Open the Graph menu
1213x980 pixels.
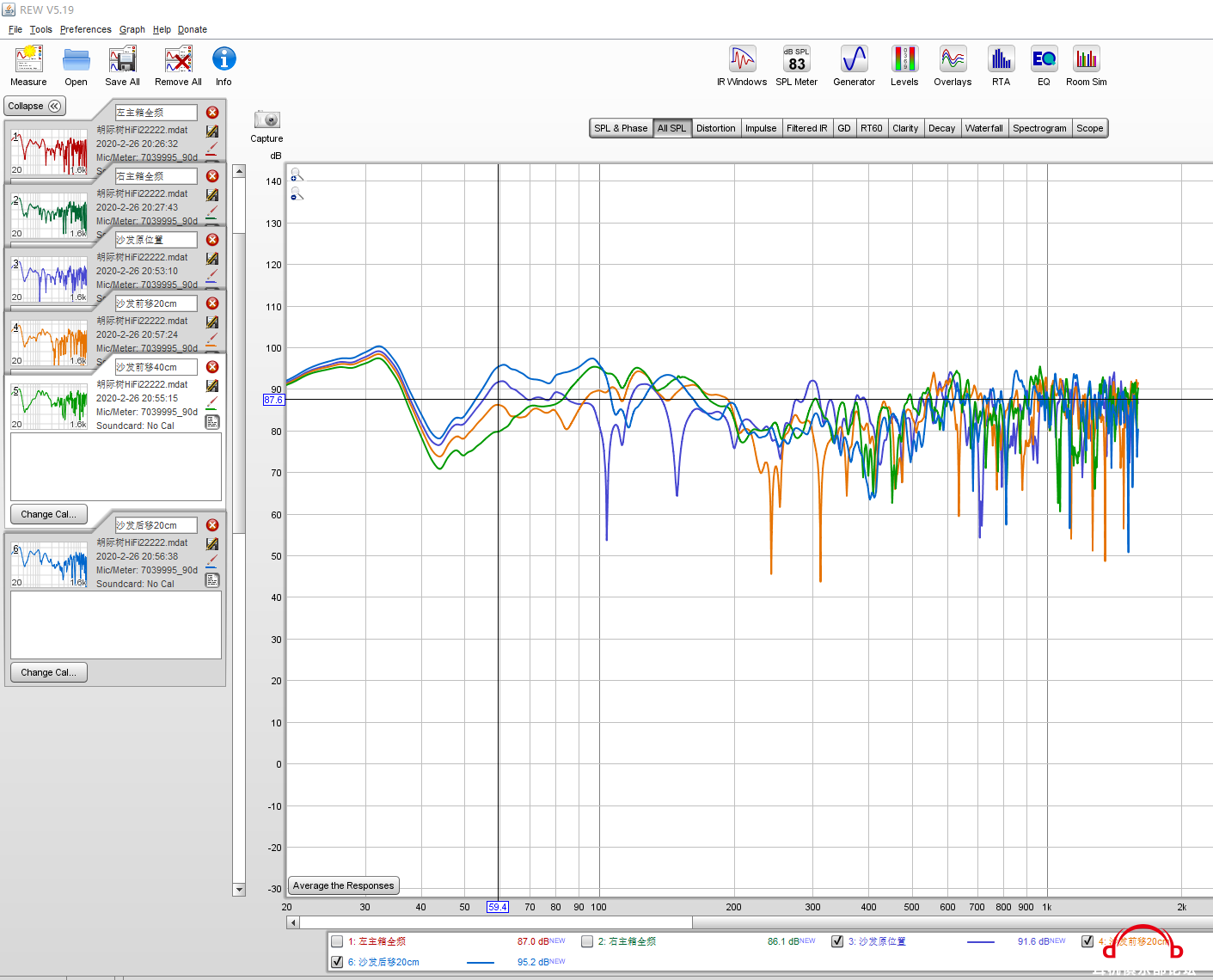pos(132,29)
